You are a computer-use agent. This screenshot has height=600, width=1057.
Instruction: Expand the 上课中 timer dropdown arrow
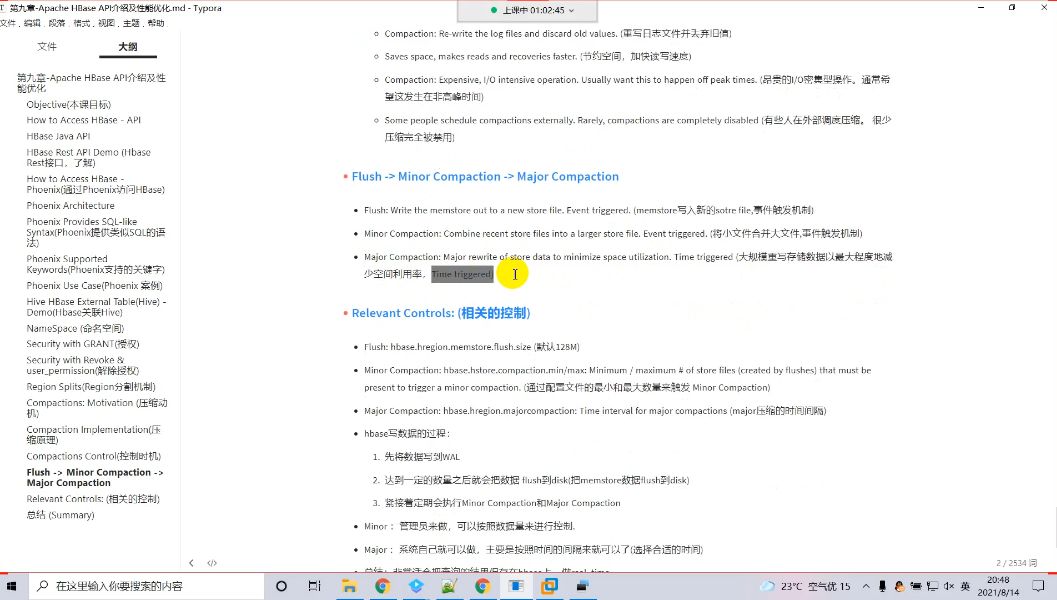572,11
